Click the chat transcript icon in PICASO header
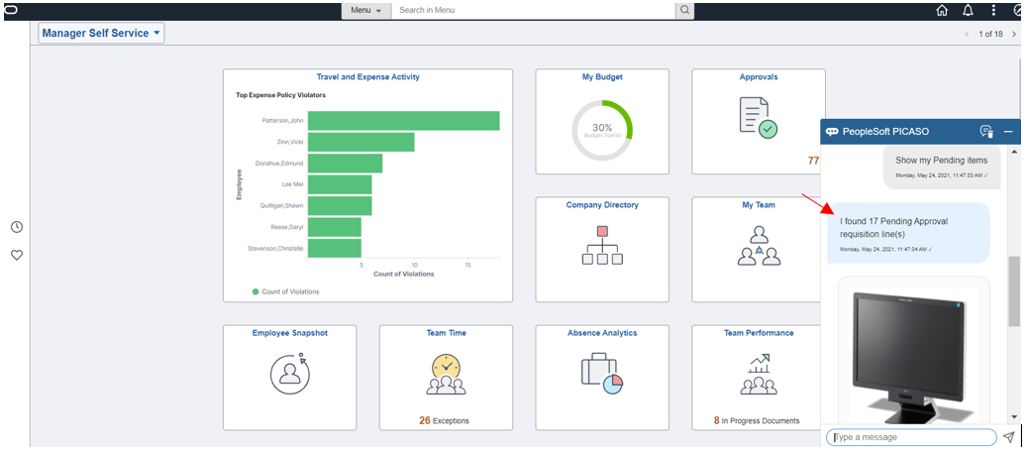 [x=986, y=132]
